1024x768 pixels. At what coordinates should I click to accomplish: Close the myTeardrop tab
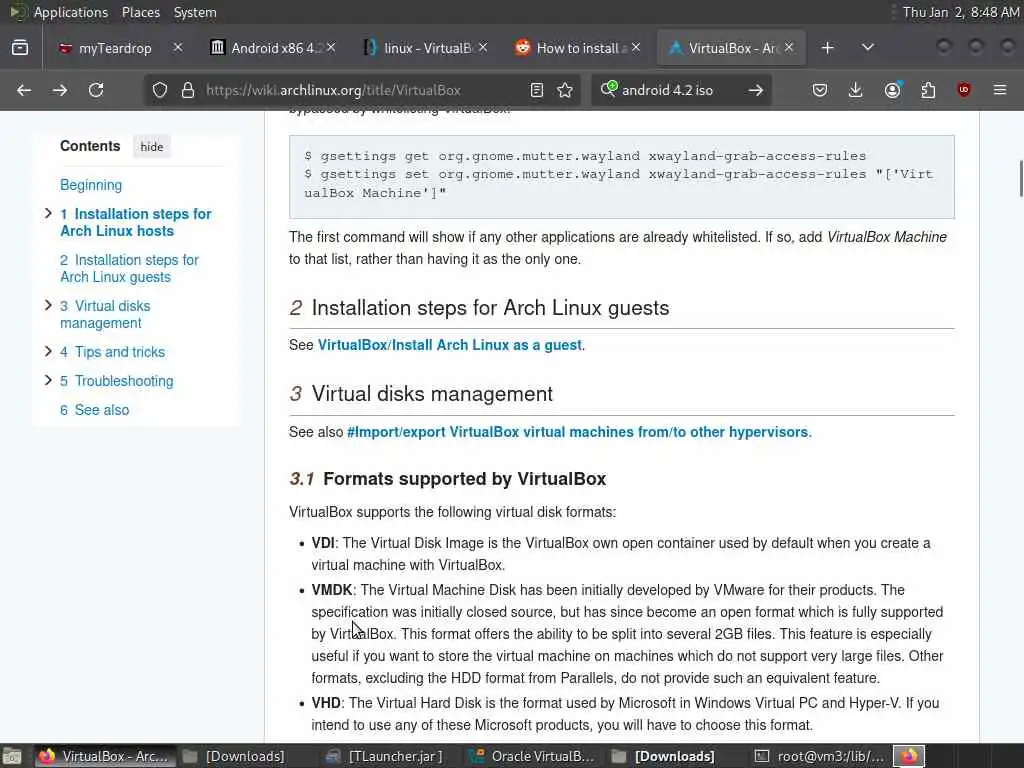click(178, 48)
